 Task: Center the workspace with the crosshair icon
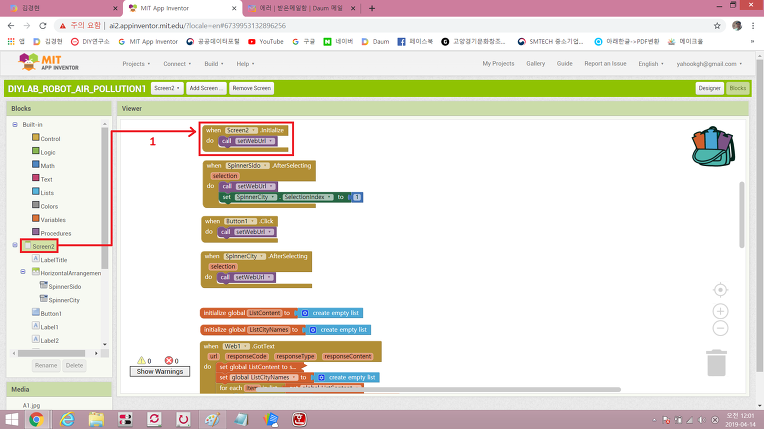(x=720, y=290)
